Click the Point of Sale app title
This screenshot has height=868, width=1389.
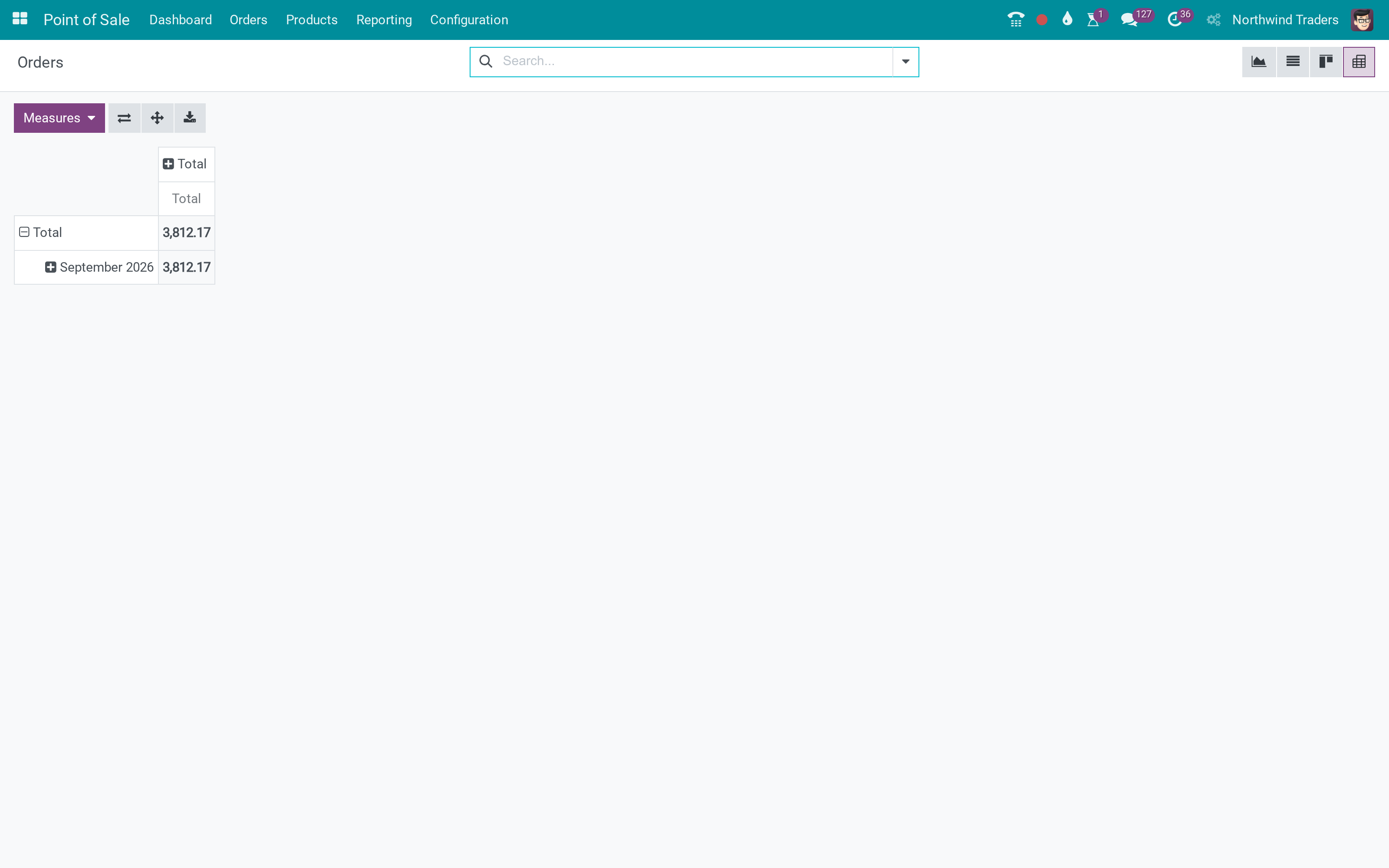point(87,20)
